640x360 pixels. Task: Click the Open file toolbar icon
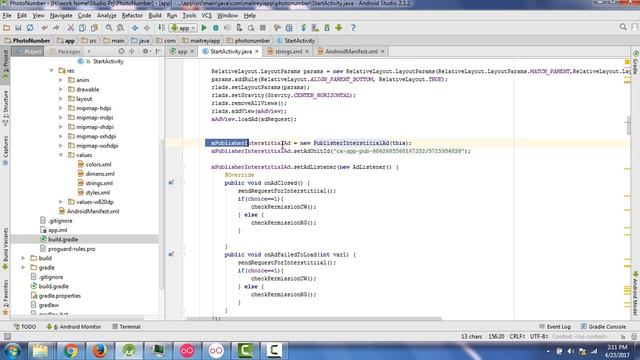[x=7, y=28]
